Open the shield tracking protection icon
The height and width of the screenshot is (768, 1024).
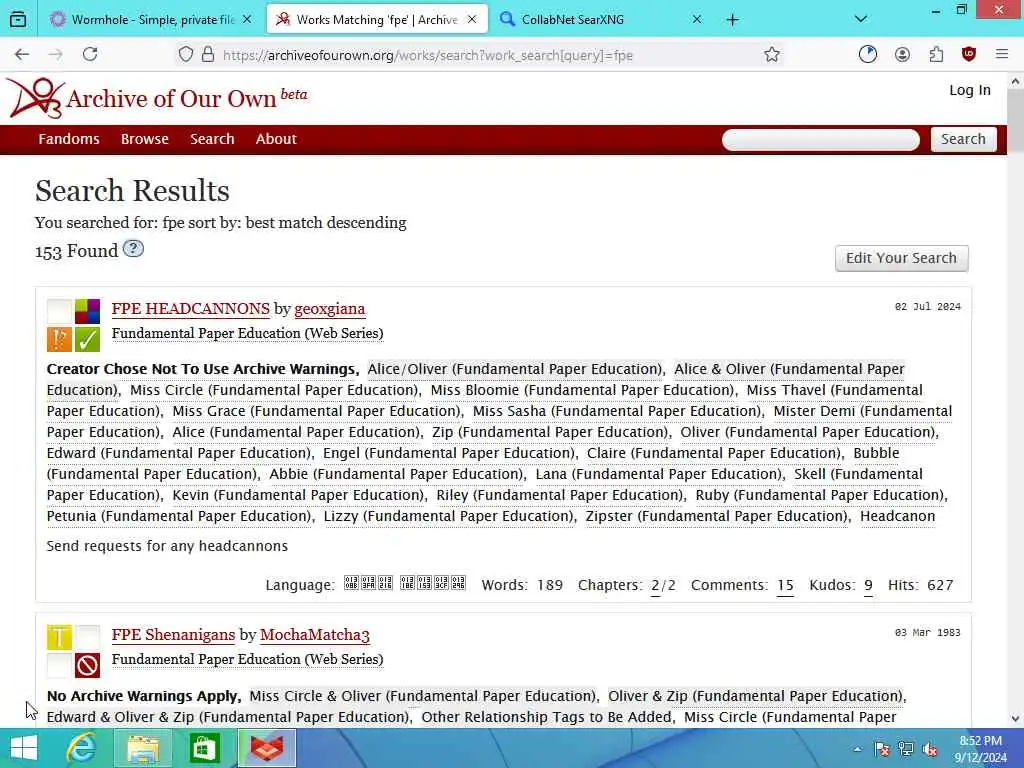(x=186, y=55)
